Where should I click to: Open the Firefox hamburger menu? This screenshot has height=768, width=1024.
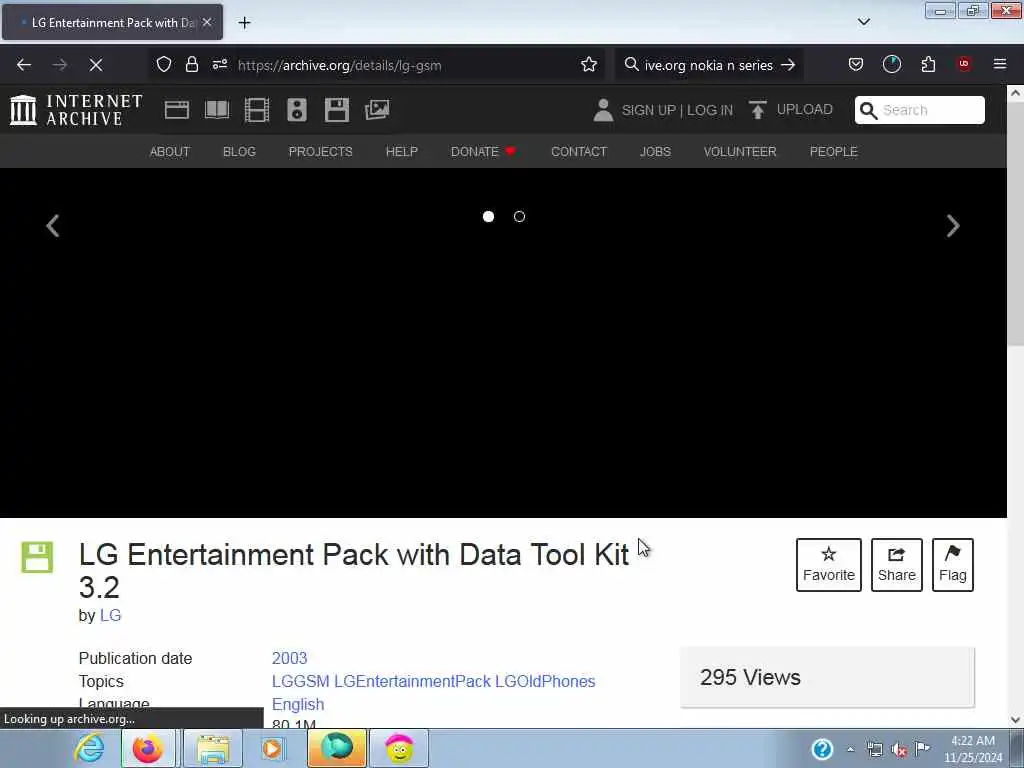point(999,64)
